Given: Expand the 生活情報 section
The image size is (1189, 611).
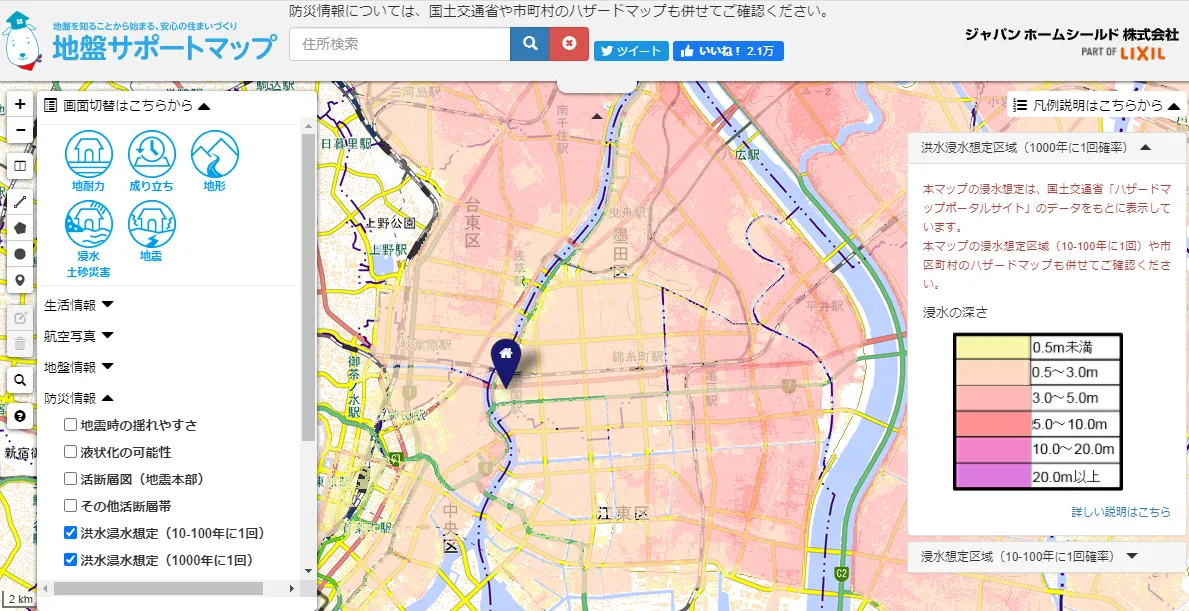Looking at the screenshot, I should click(x=80, y=305).
